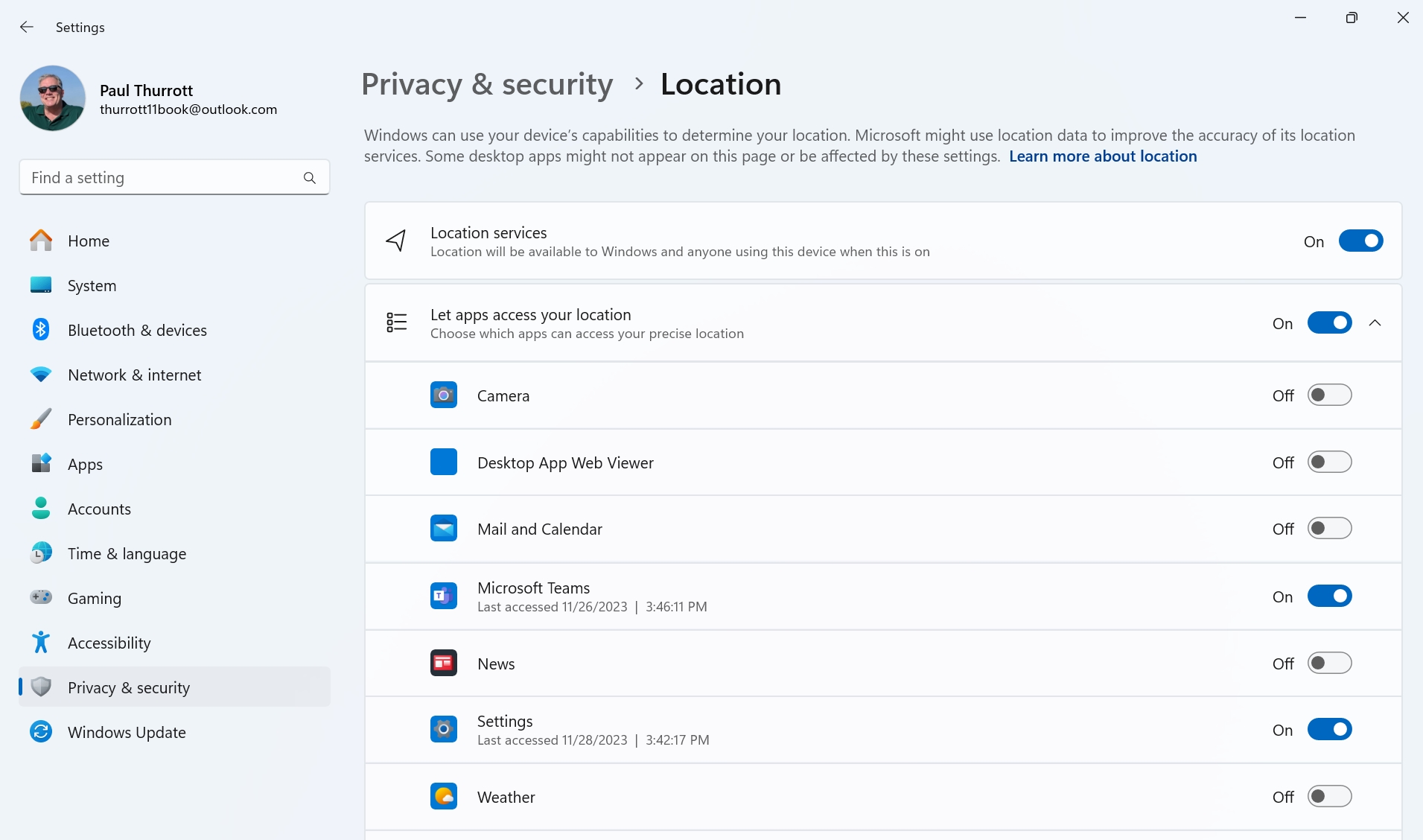Enable location access for Camera

(1329, 395)
